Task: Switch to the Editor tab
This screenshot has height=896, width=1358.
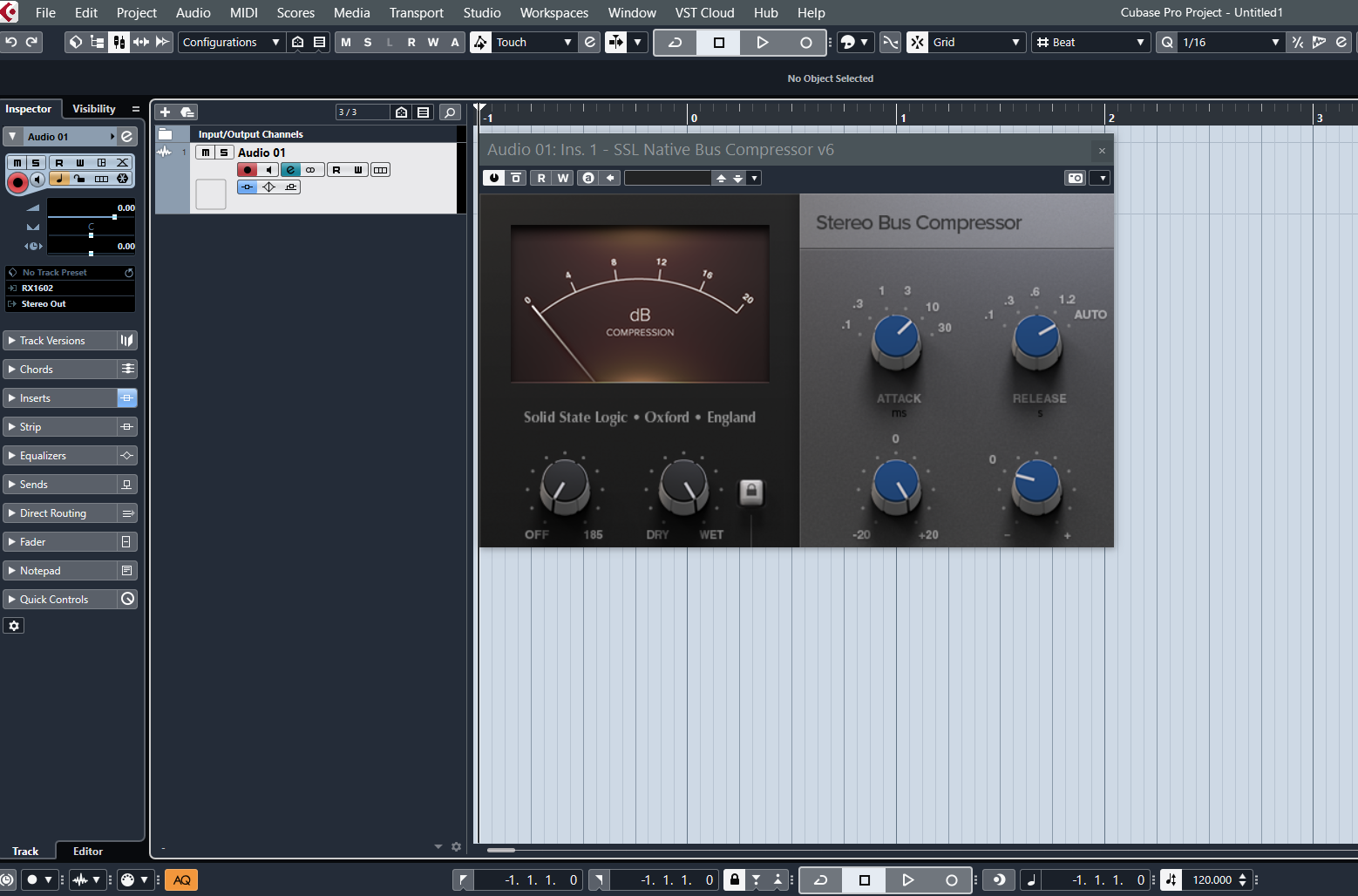Action: pos(87,851)
